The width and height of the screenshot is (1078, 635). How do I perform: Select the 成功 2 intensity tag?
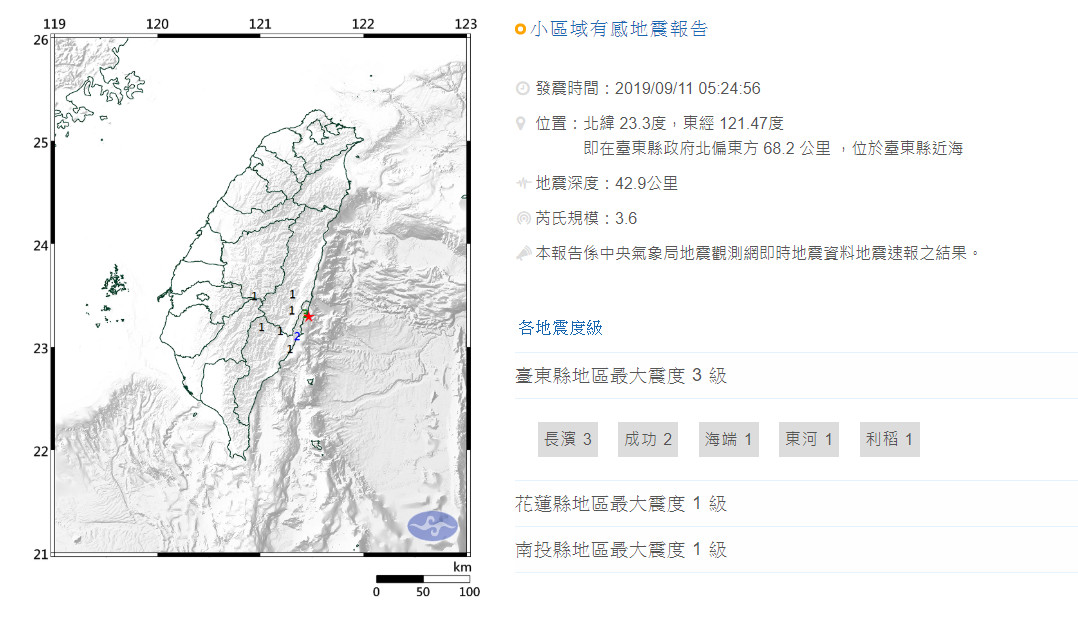pyautogui.click(x=648, y=439)
